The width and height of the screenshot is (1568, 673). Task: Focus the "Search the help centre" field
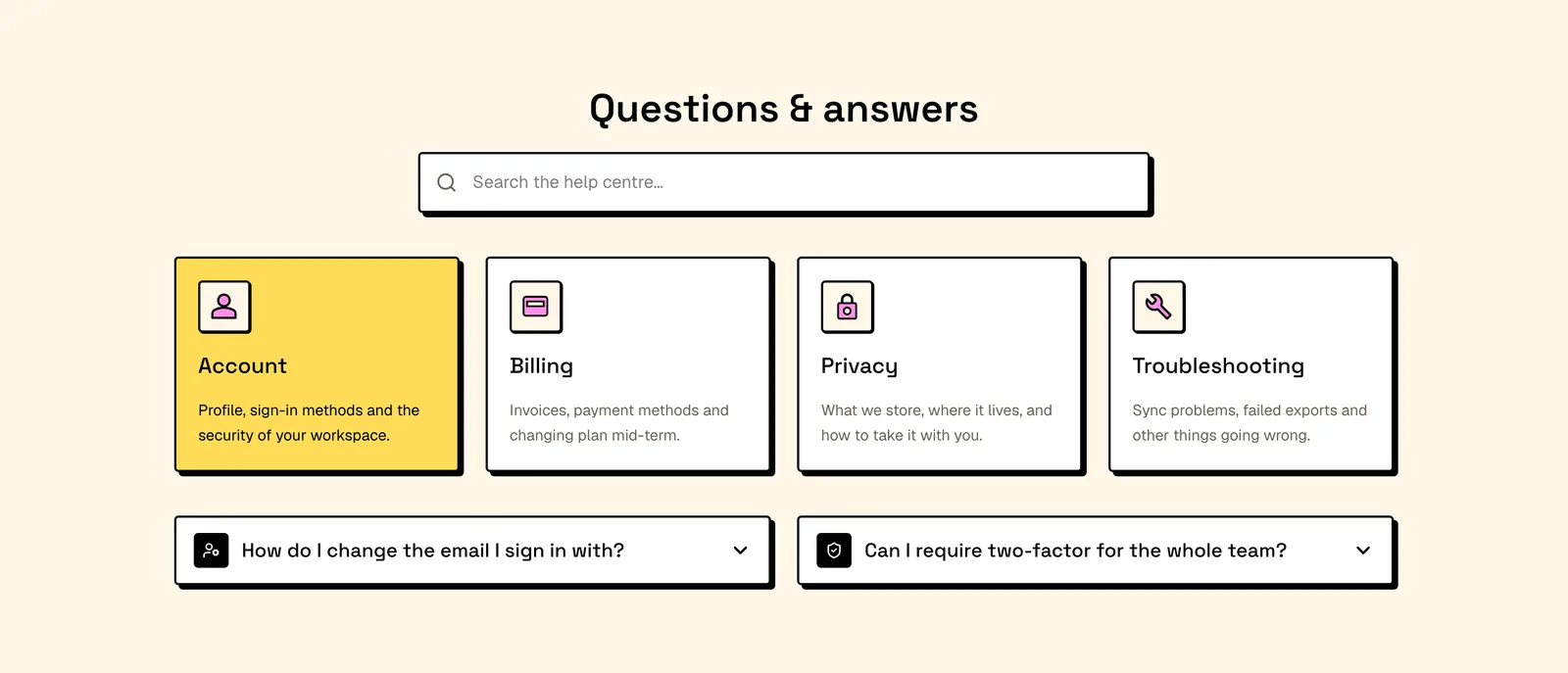click(784, 182)
